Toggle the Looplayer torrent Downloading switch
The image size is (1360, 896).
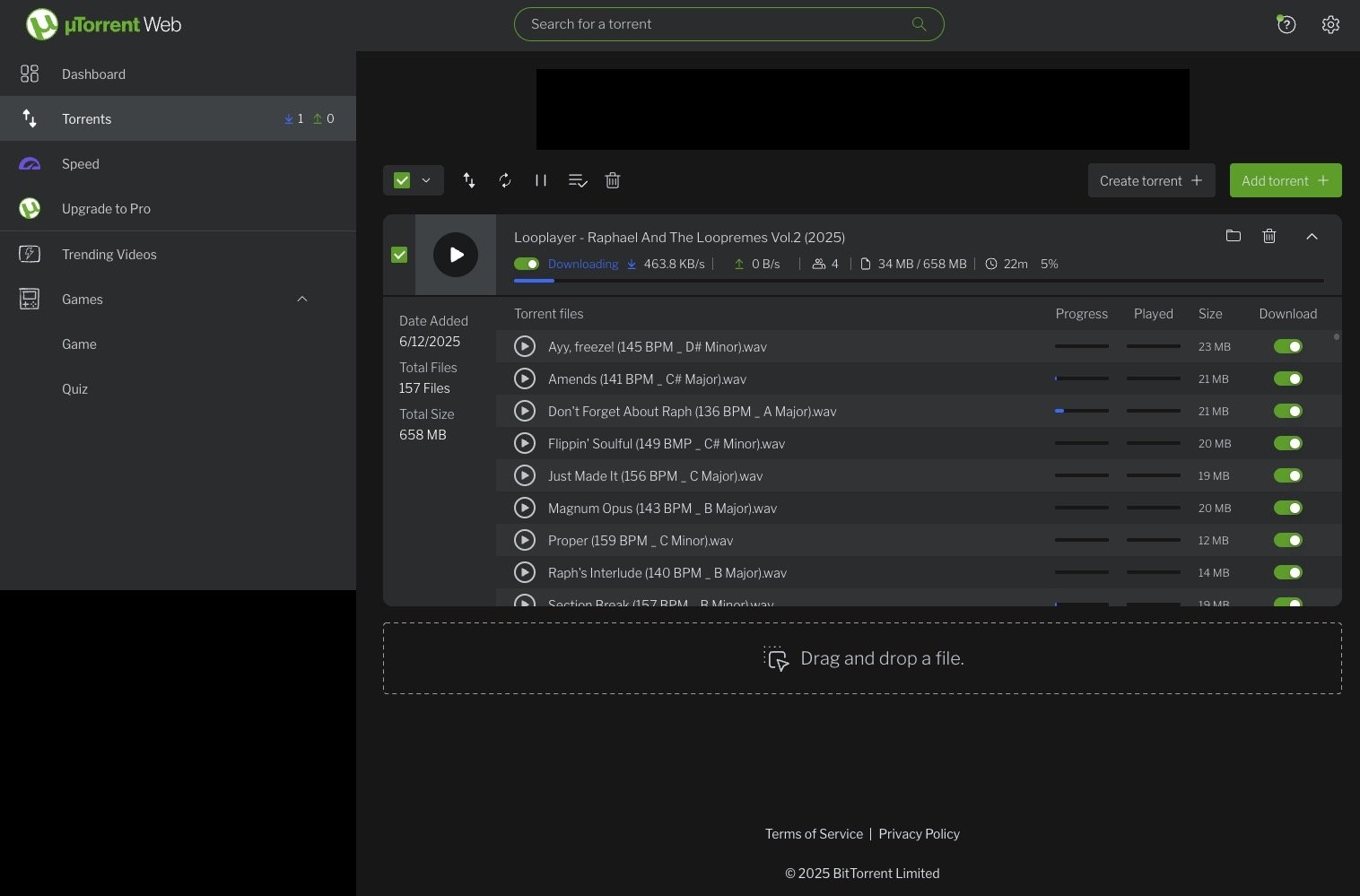click(527, 264)
